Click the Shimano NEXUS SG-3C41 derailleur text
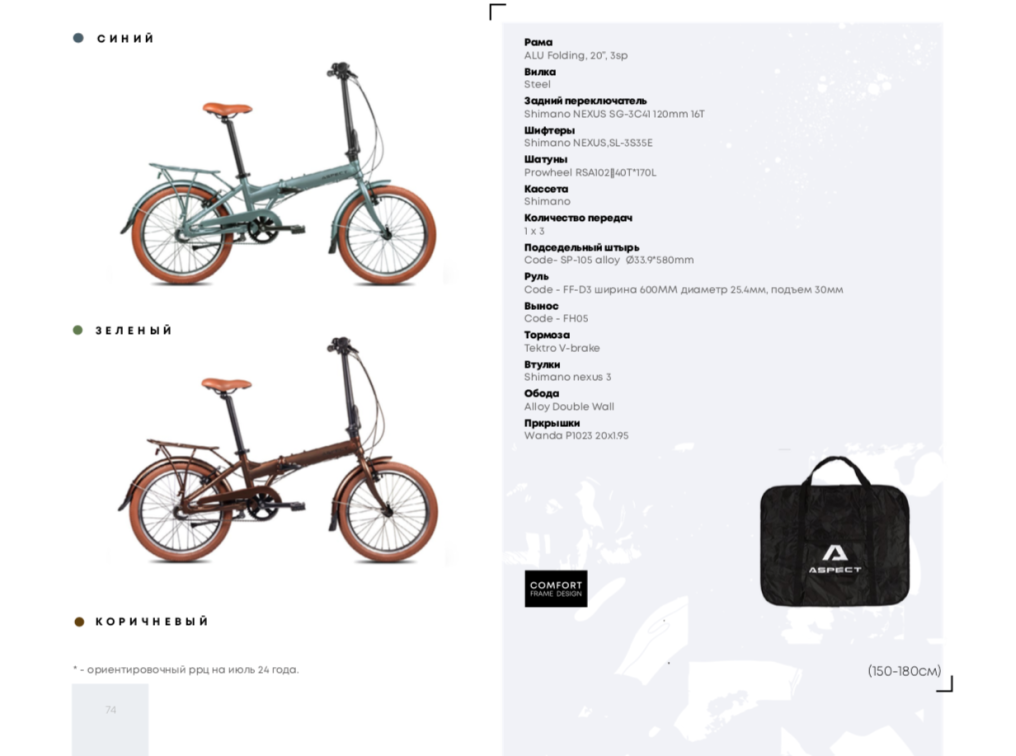Screen dimensions: 1016x756 pos(614,114)
